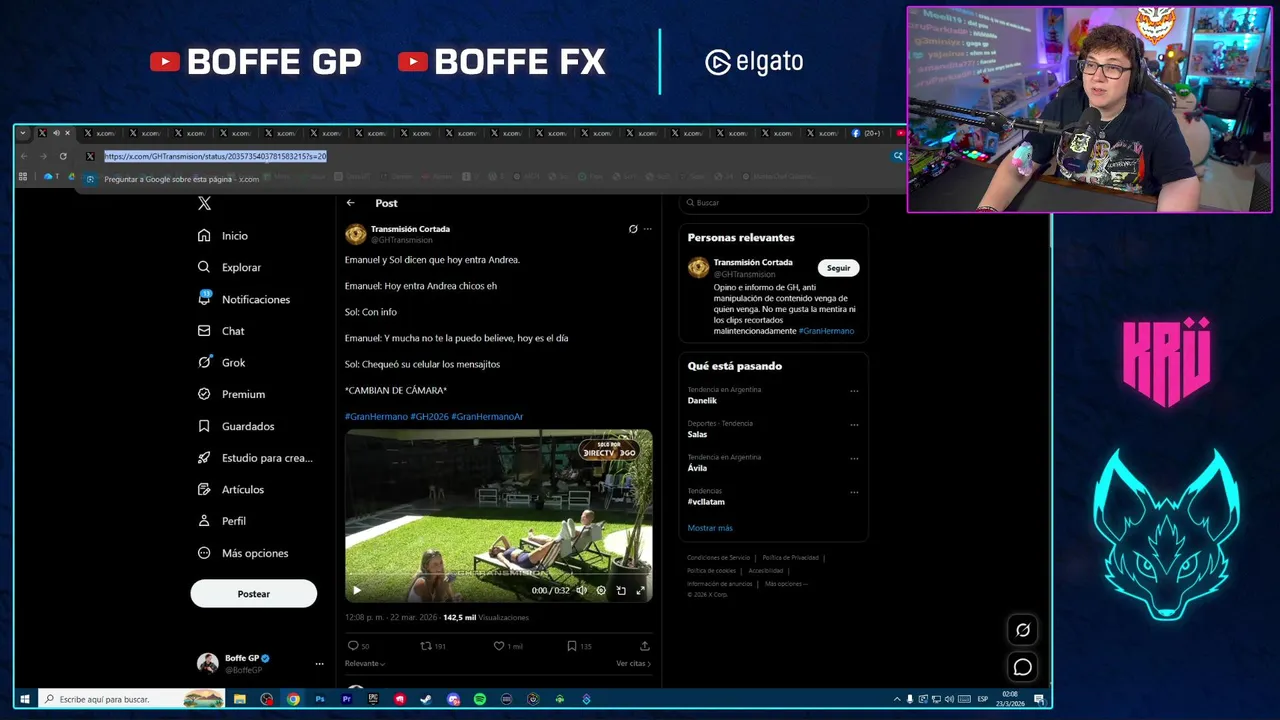Image resolution: width=1280 pixels, height=720 pixels.
Task: Open Spotify from the taskbar
Action: click(480, 699)
